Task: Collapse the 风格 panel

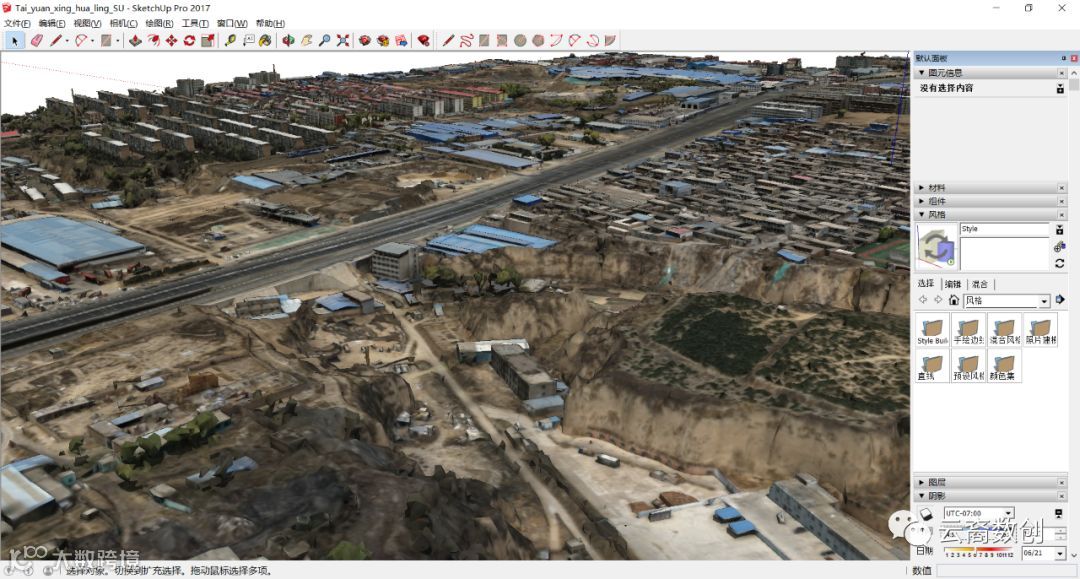Action: coord(922,214)
